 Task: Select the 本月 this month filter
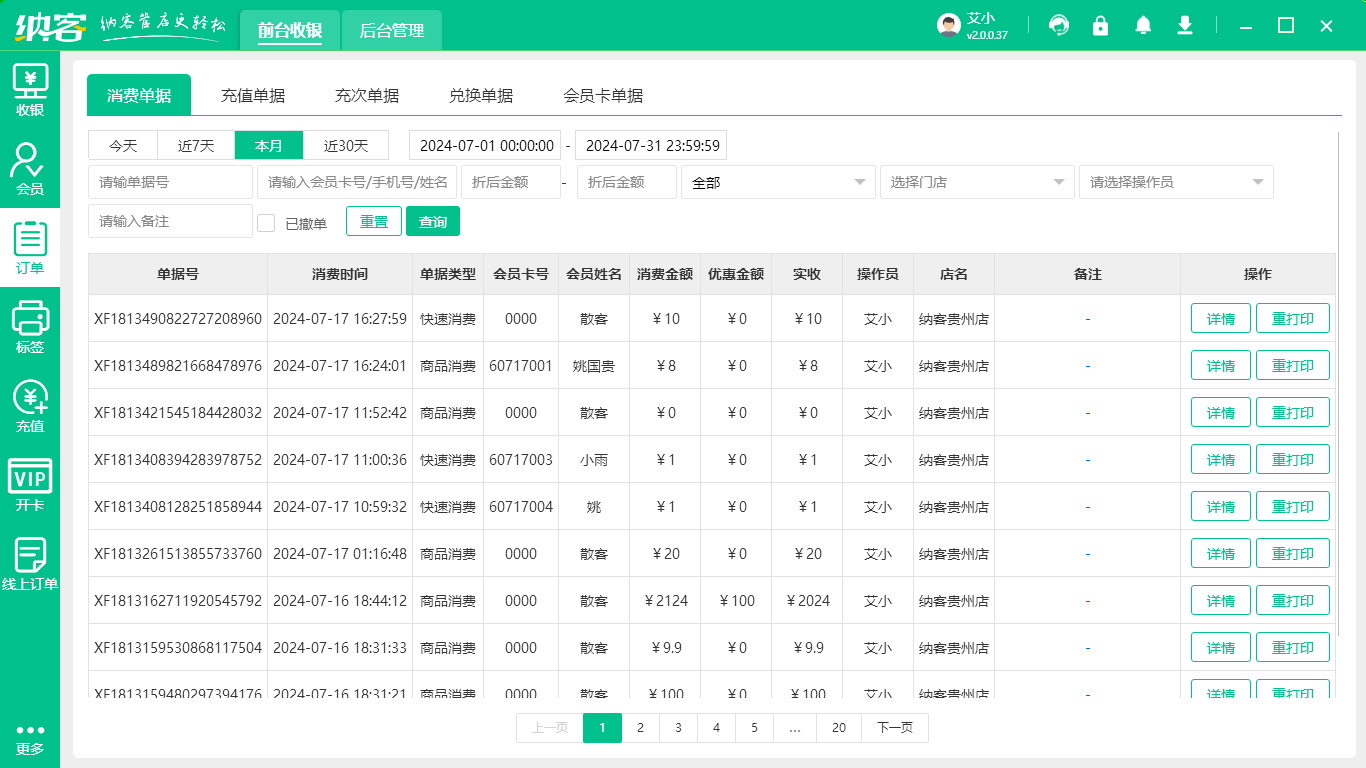268,145
